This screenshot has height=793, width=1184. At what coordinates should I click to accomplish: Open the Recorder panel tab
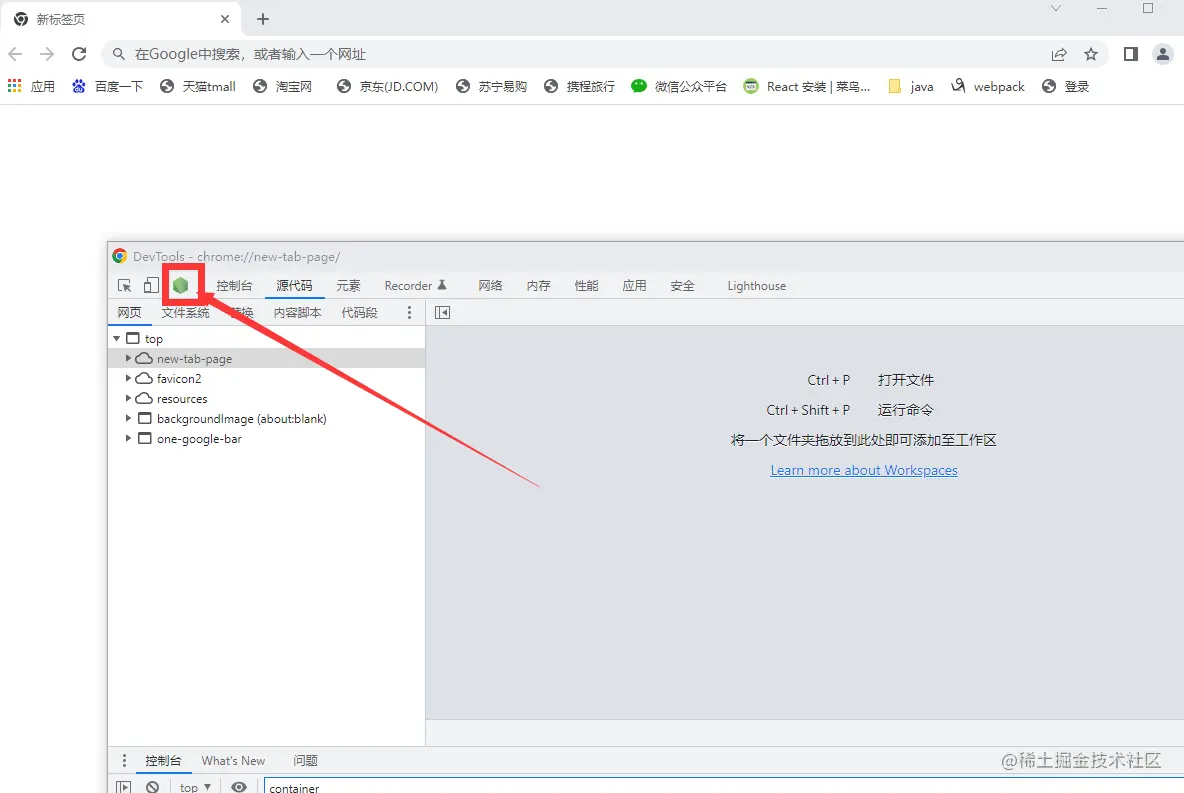tap(415, 285)
